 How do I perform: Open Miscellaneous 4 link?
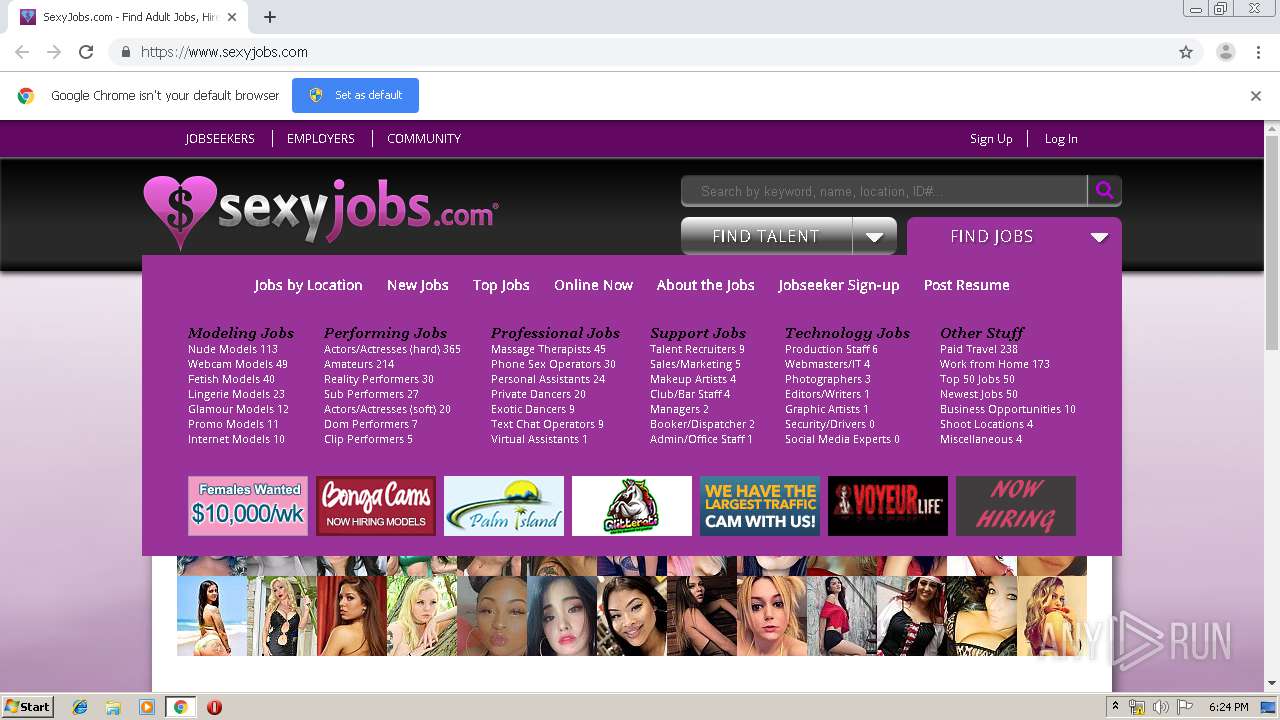click(x=981, y=439)
